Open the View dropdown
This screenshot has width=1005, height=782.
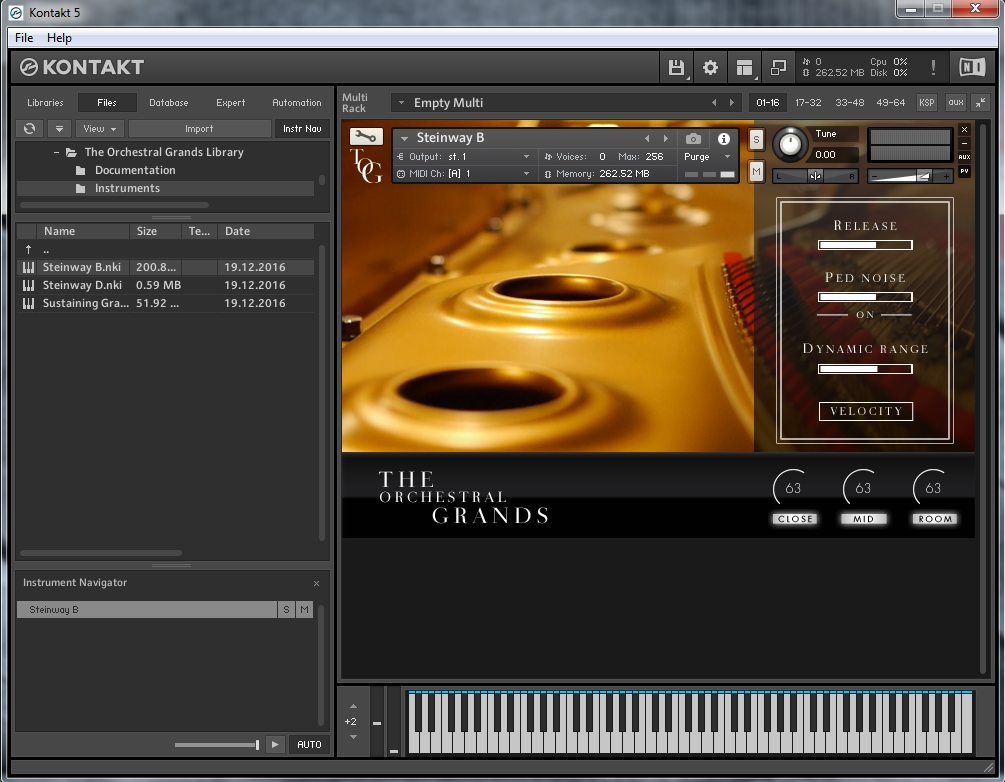[99, 128]
